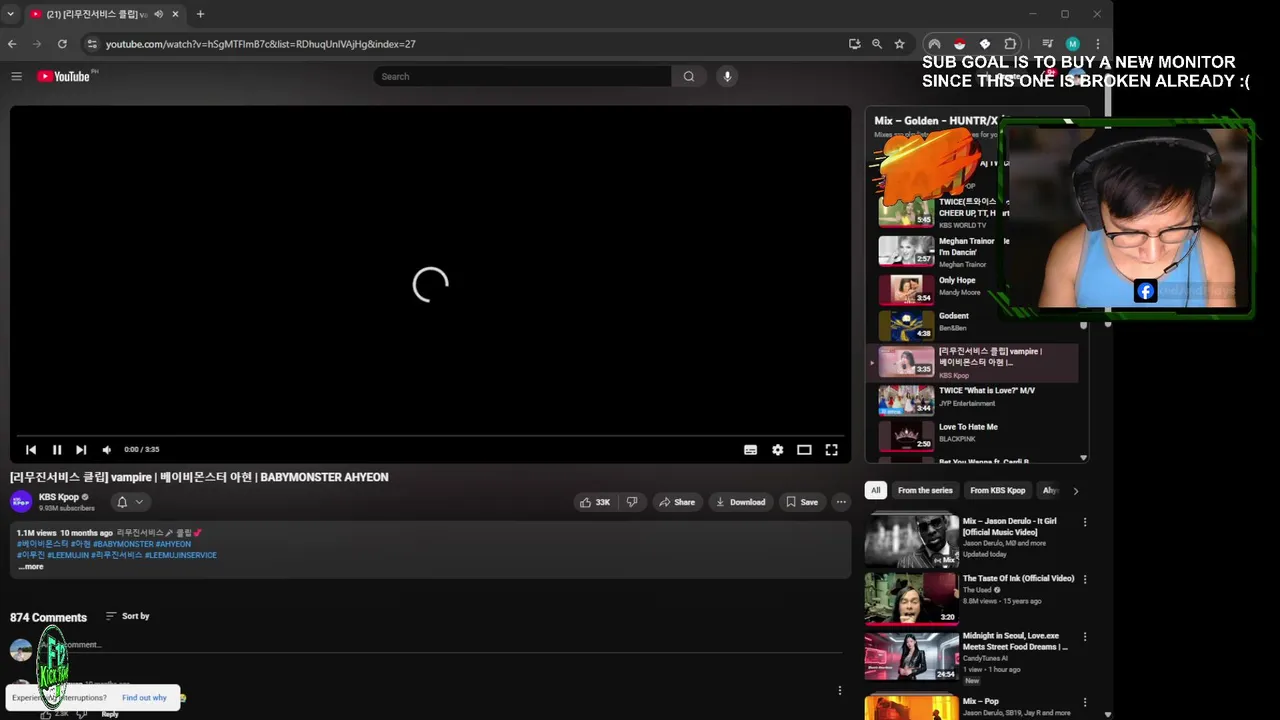Select the All filter chip
This screenshot has width=1280, height=720.
[x=876, y=490]
